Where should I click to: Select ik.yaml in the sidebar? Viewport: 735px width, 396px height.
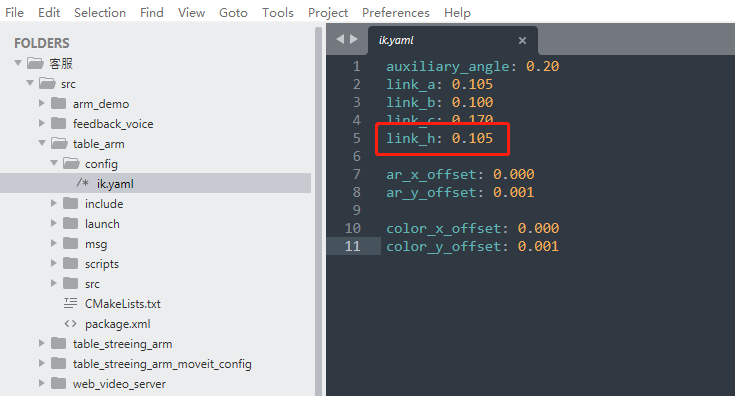[155, 183]
